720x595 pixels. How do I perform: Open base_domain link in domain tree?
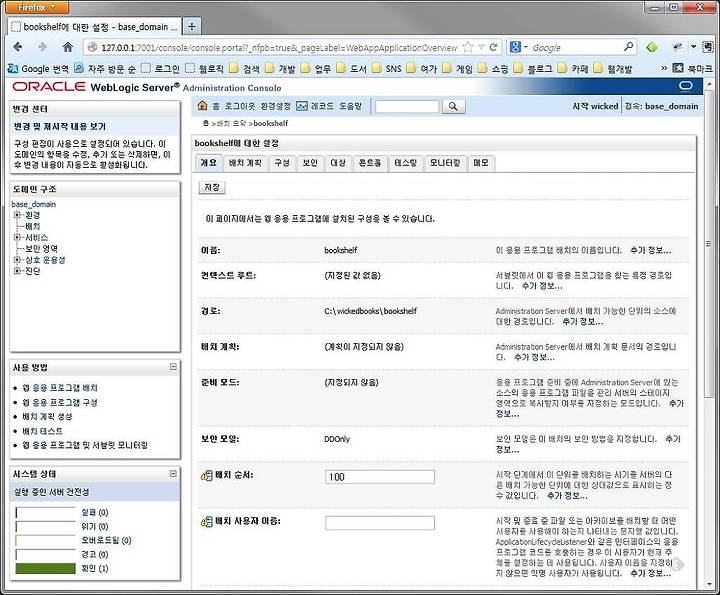coord(34,204)
